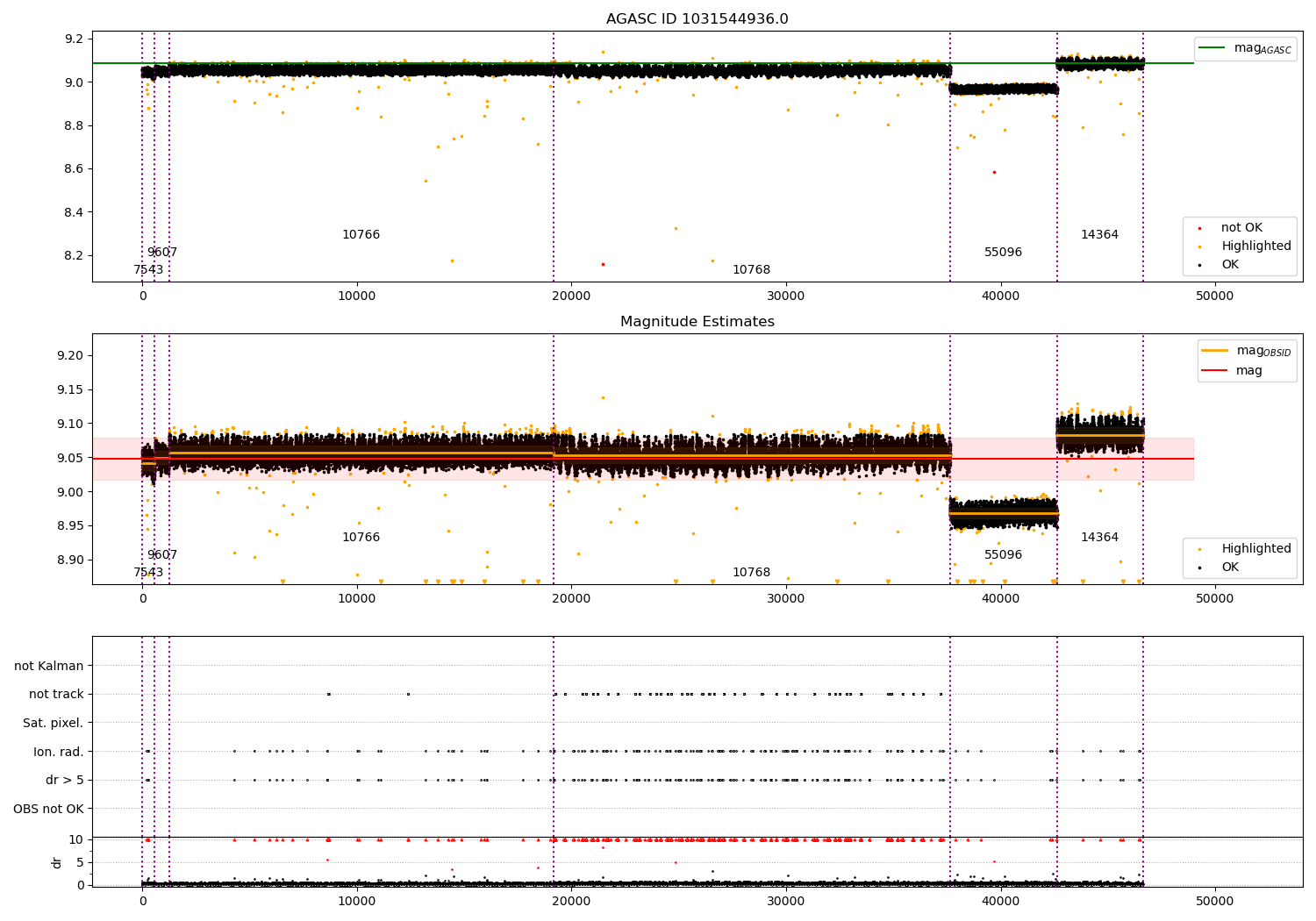The height and width of the screenshot is (921, 1316).
Task: Click the 'dr > 5' row label
Action: (x=65, y=780)
